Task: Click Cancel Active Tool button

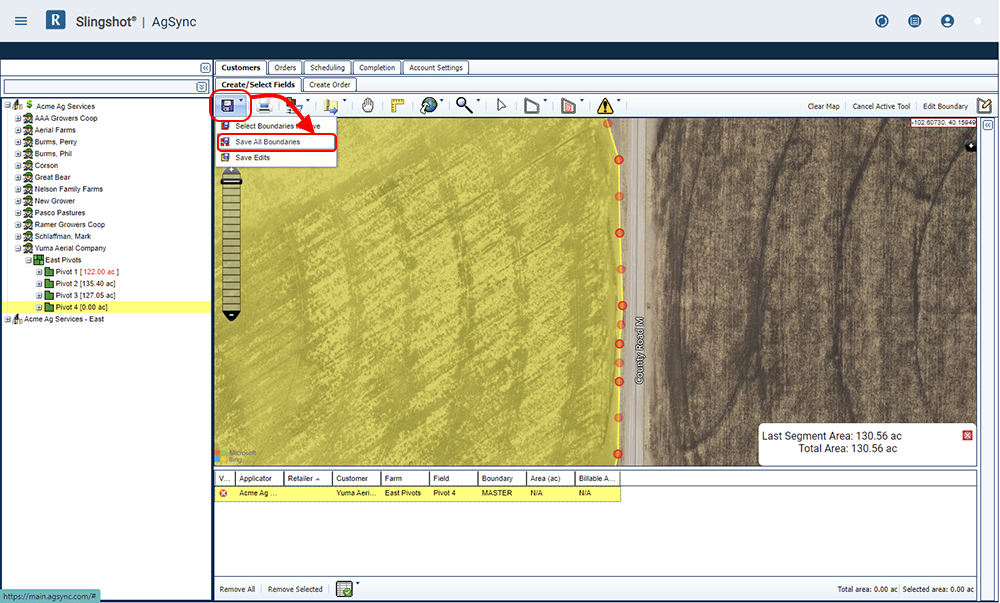Action: pyautogui.click(x=881, y=106)
